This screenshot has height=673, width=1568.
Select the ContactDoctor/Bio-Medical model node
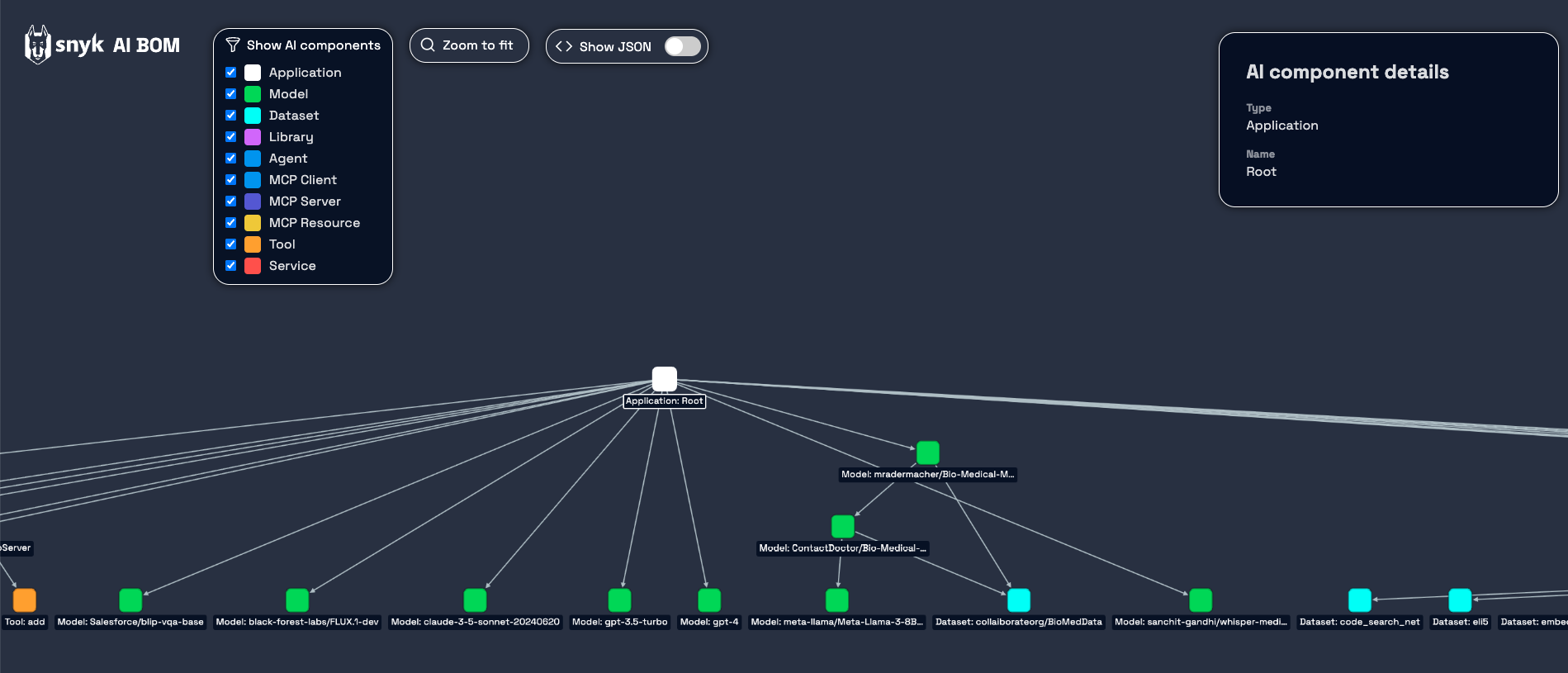point(843,526)
